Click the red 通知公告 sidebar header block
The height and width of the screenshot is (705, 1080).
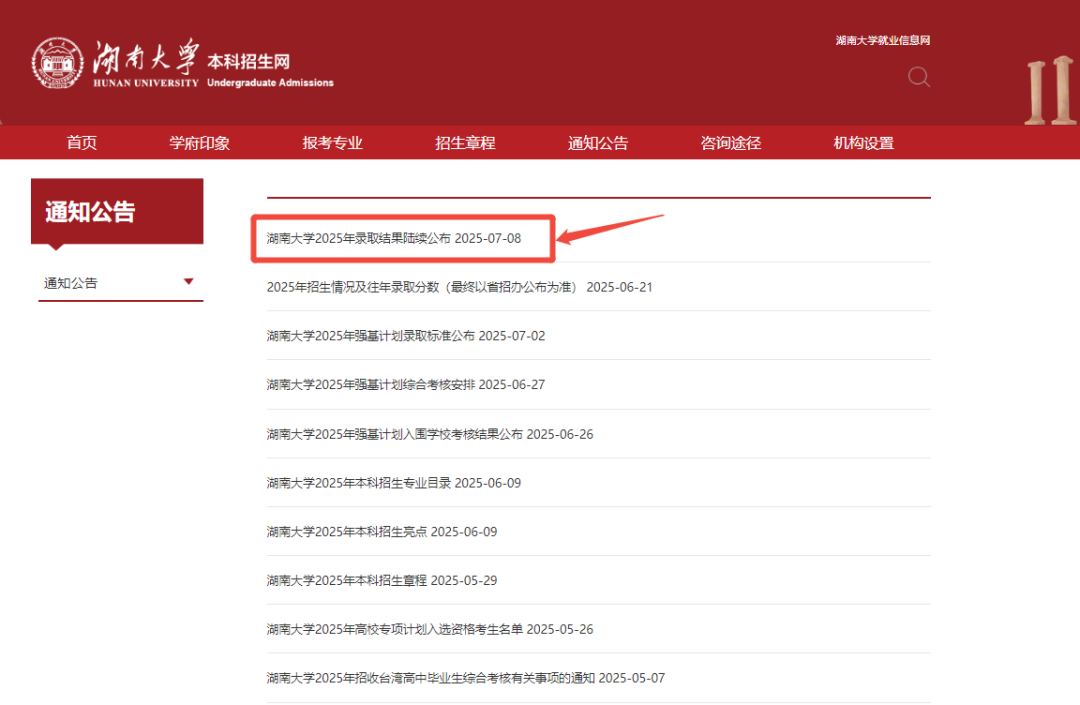tap(117, 211)
